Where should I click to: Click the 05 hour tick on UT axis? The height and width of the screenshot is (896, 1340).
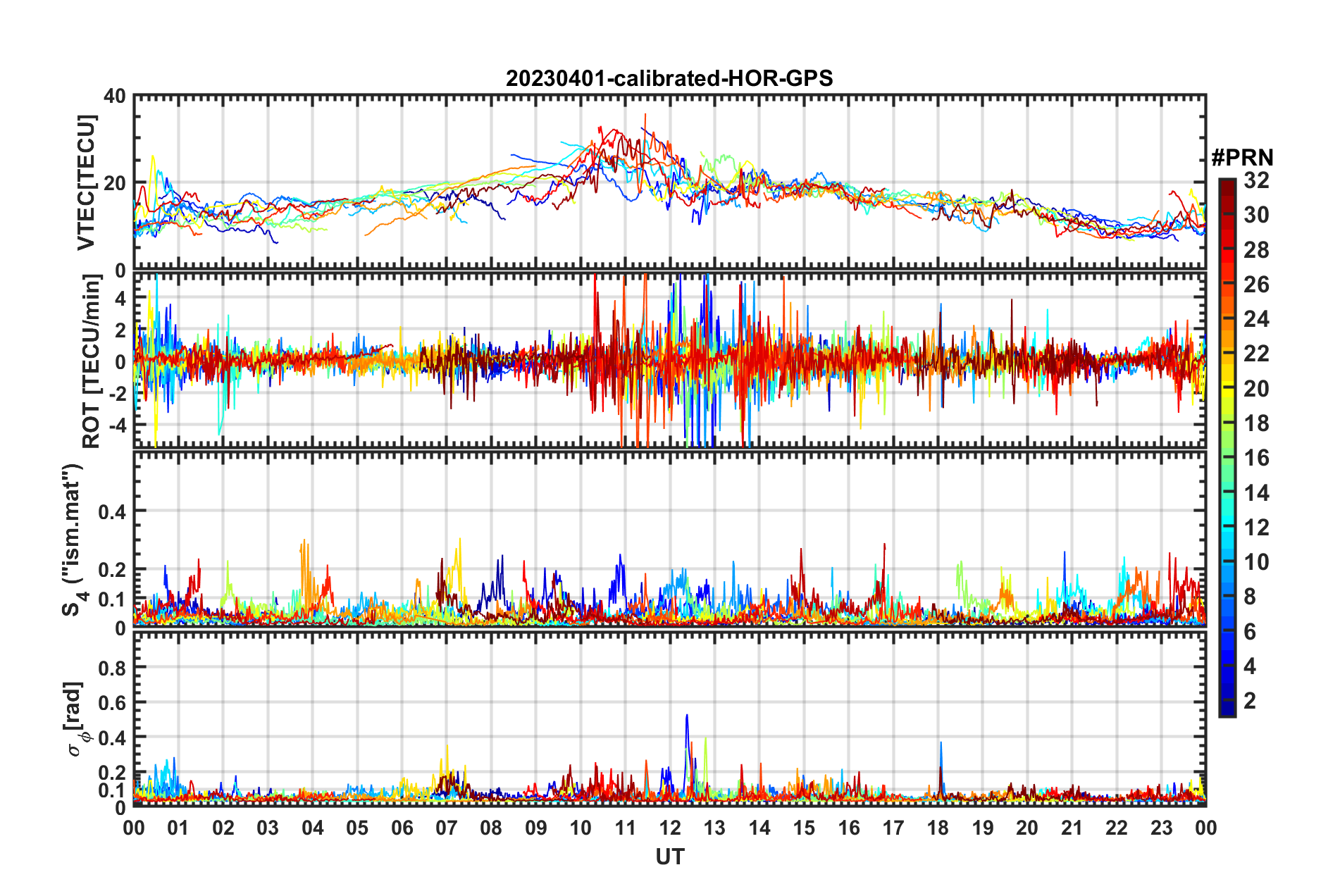(357, 828)
